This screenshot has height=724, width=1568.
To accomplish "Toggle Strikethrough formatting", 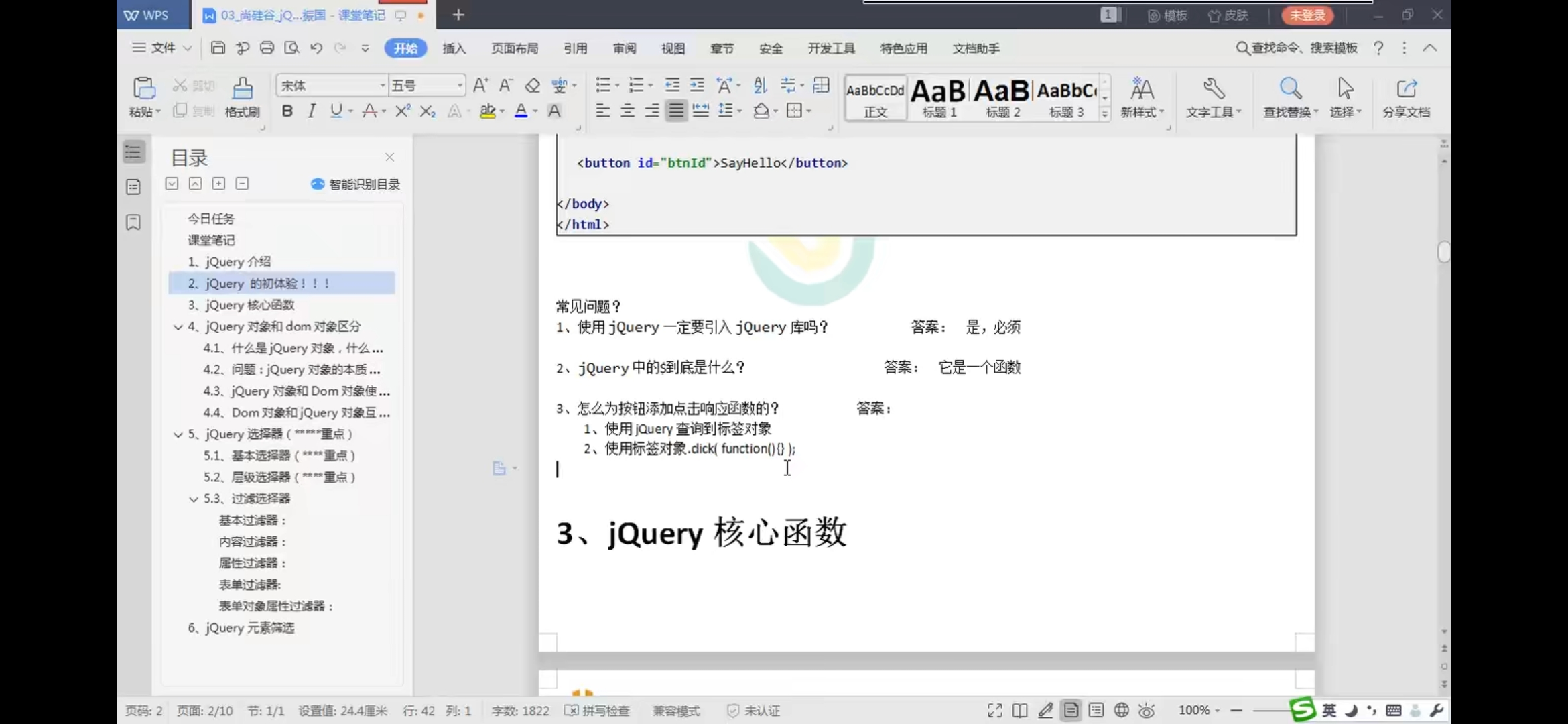I will click(x=369, y=111).
